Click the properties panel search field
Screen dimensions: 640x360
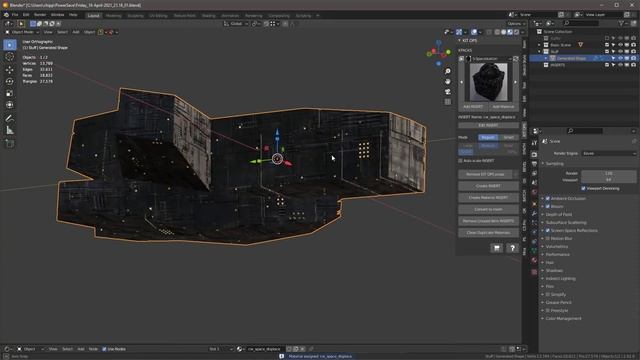(585, 131)
